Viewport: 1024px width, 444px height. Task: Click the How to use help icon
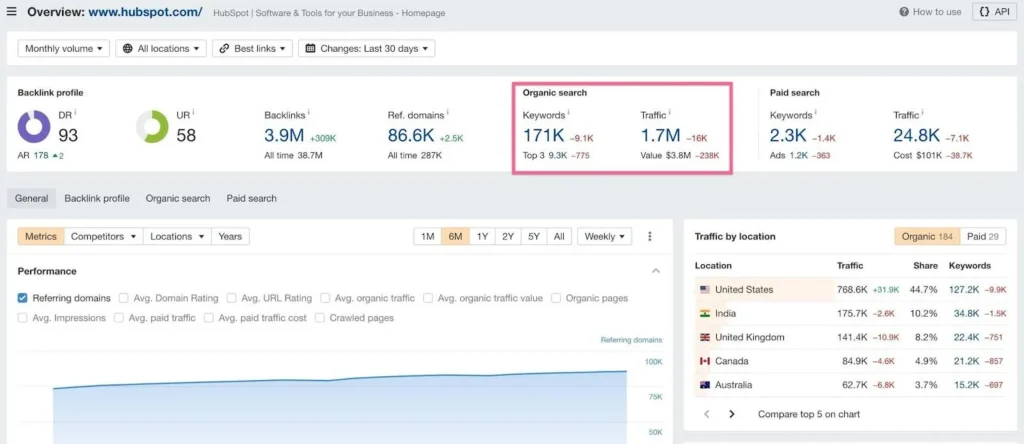click(904, 12)
